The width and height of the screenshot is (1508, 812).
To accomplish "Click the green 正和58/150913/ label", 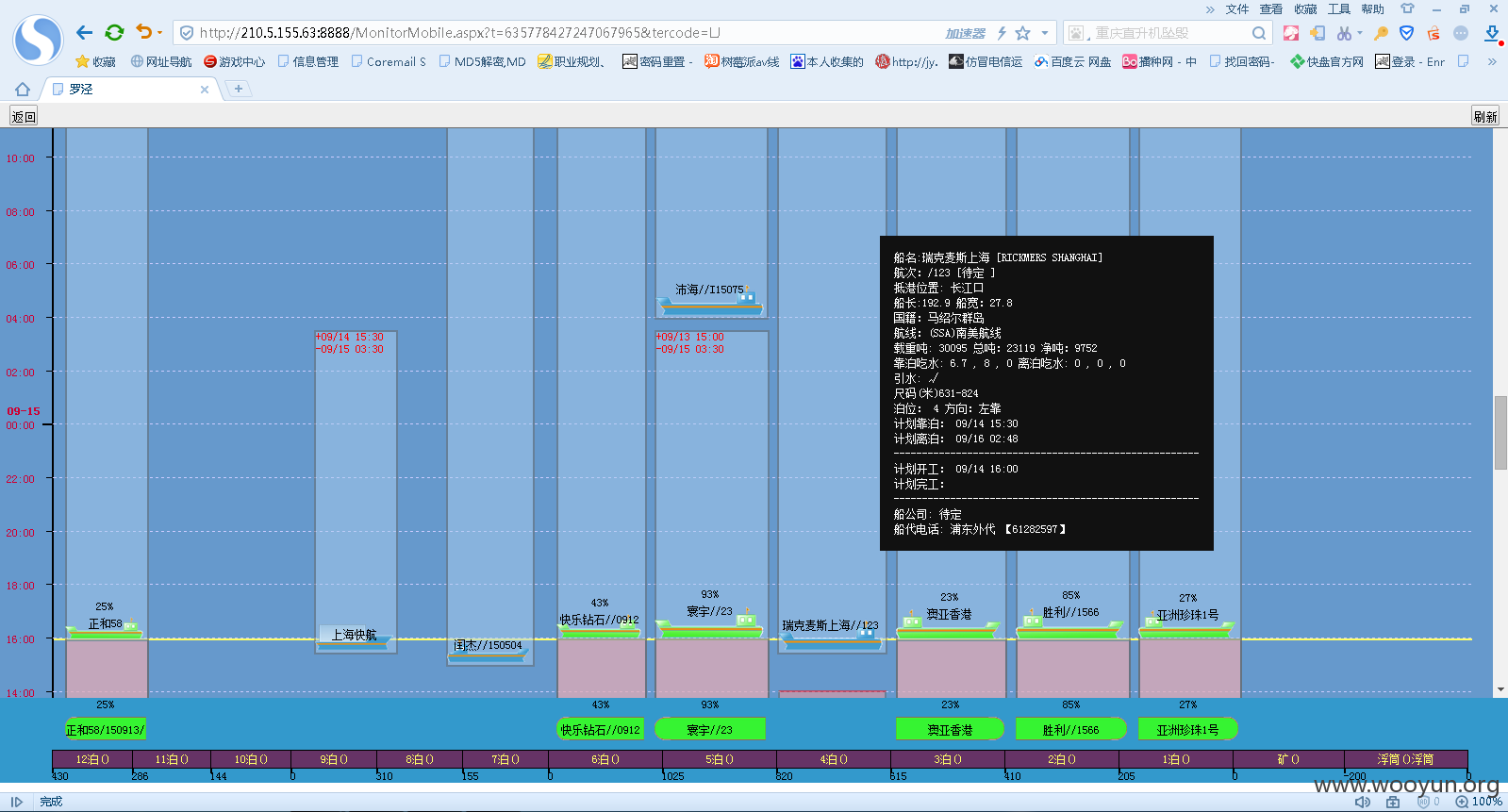I will pyautogui.click(x=105, y=729).
